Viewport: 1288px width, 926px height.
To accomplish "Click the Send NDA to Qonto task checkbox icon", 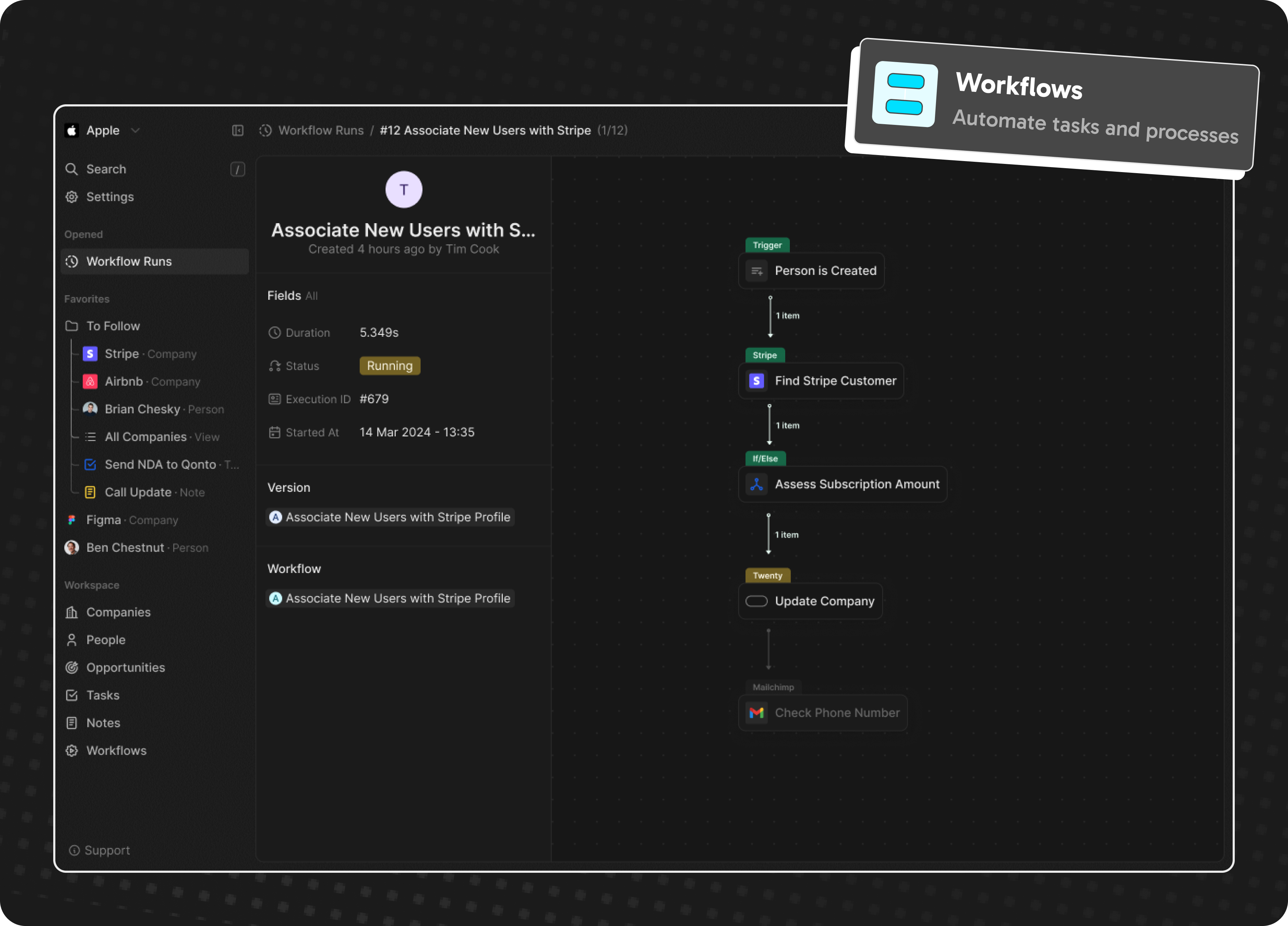I will [x=90, y=464].
